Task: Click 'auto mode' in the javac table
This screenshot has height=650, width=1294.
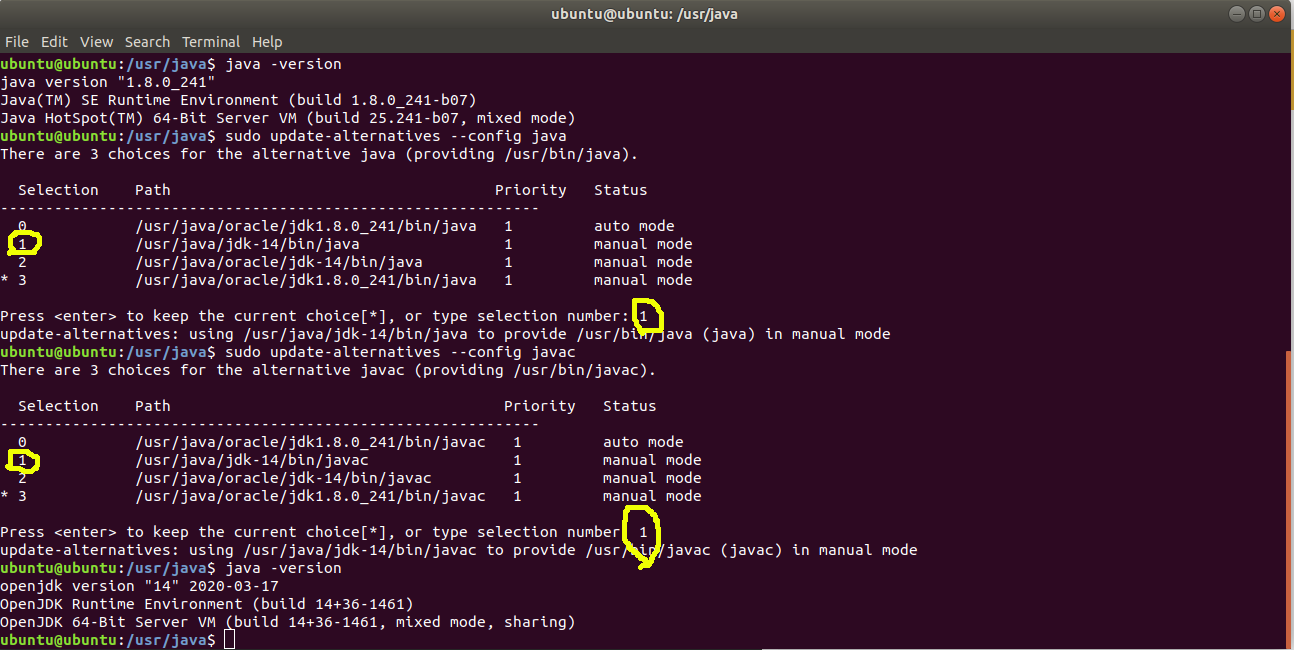Action: [643, 442]
